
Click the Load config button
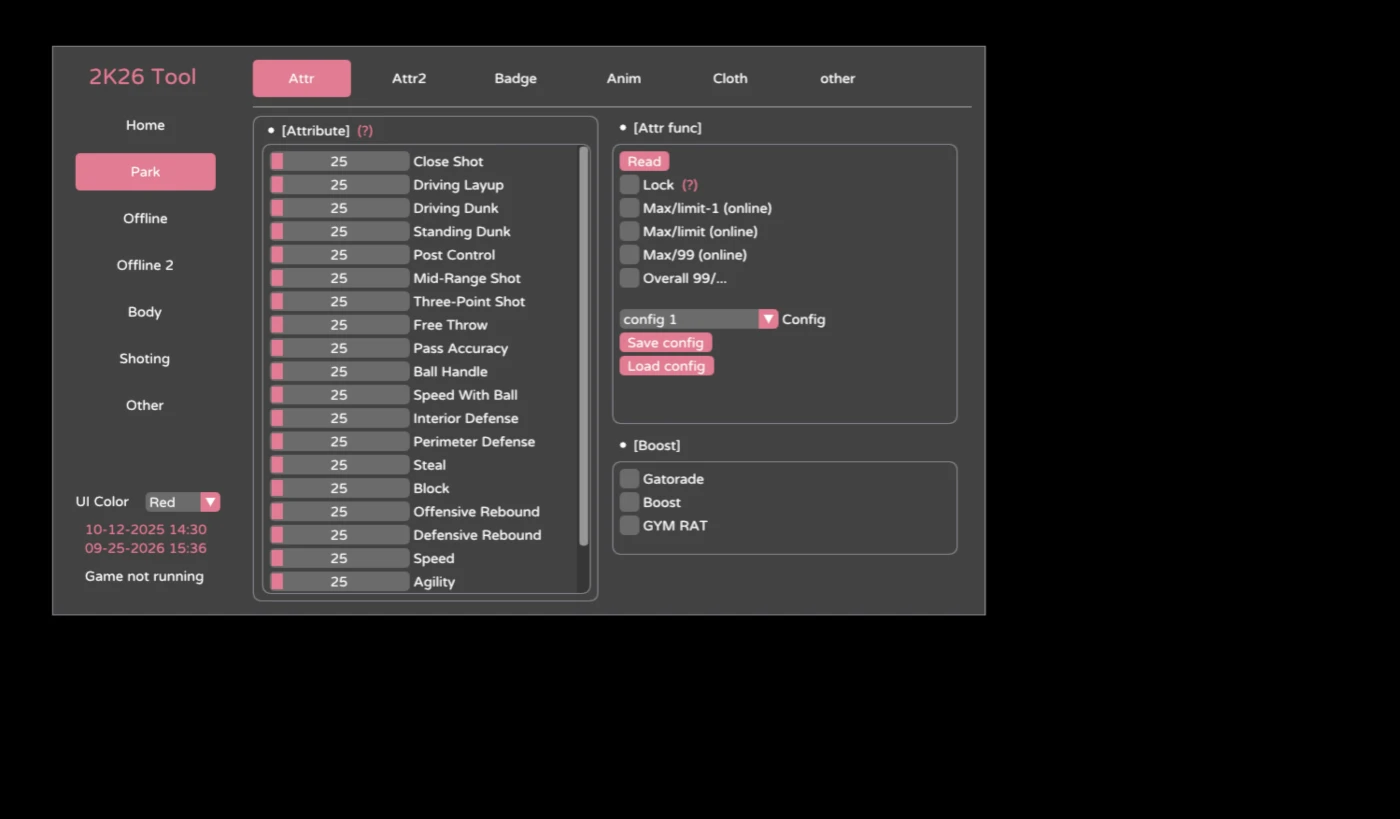click(x=666, y=366)
